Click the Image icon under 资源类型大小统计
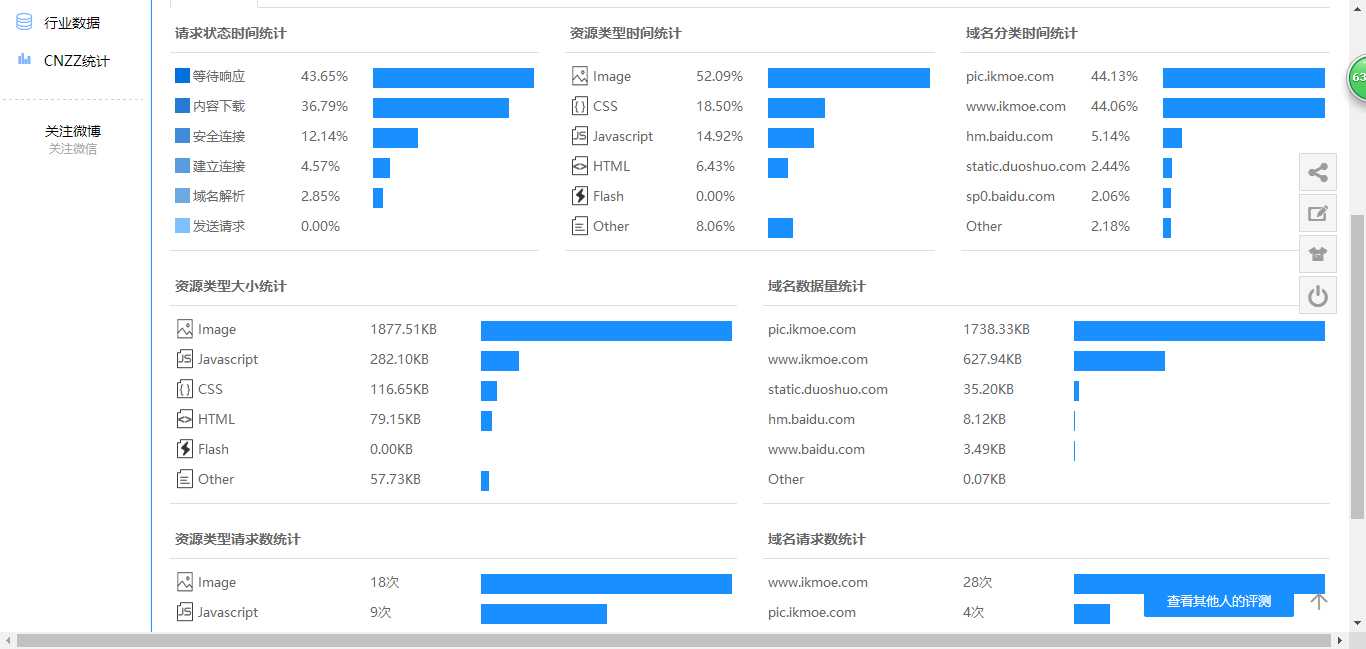The image size is (1366, 649). [185, 329]
